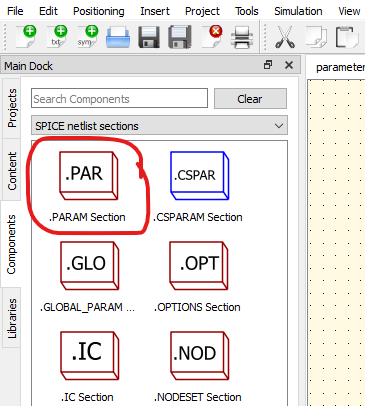Save all open documents
The width and height of the screenshot is (365, 406).
coord(180,37)
